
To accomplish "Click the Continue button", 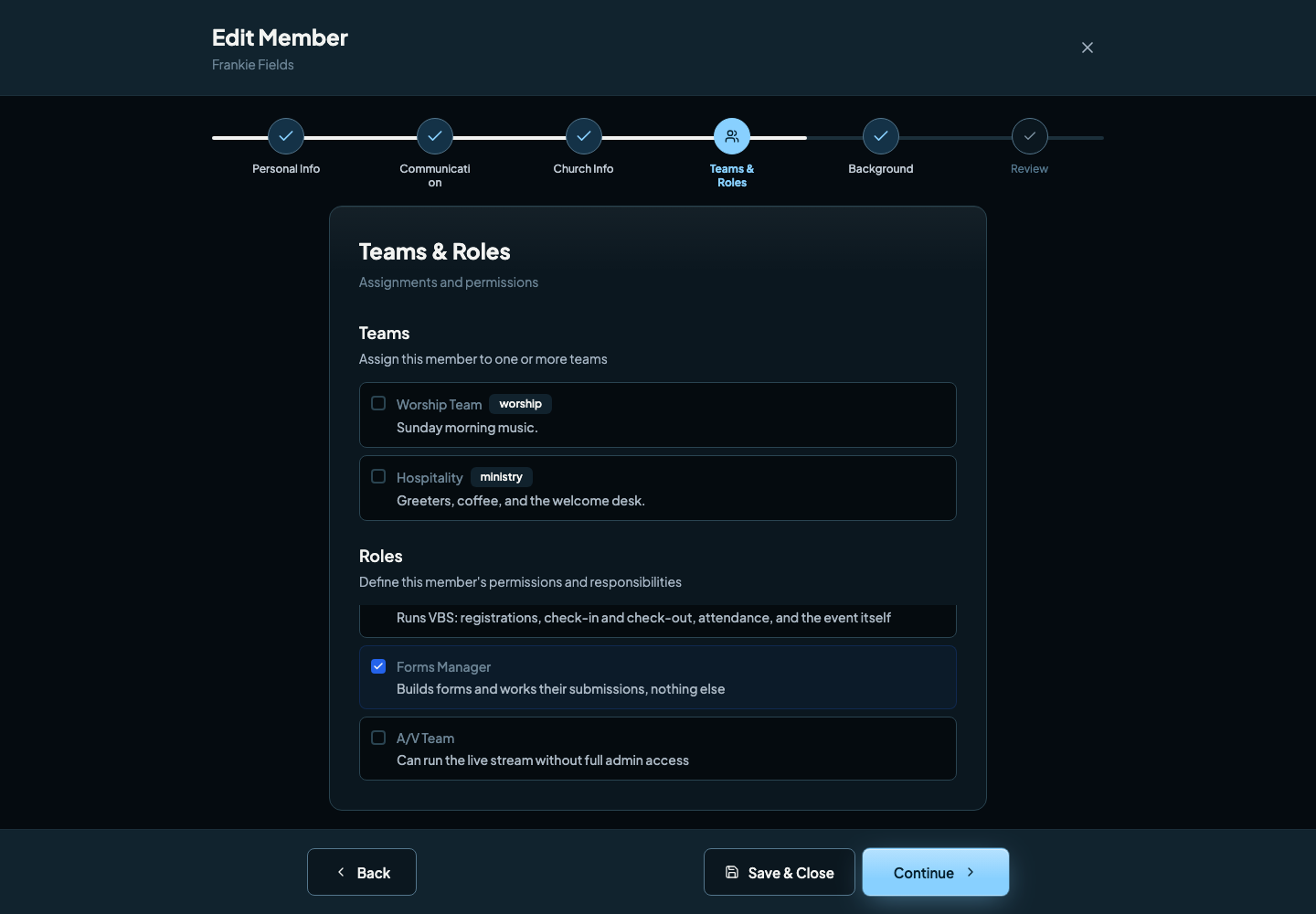I will (x=936, y=872).
